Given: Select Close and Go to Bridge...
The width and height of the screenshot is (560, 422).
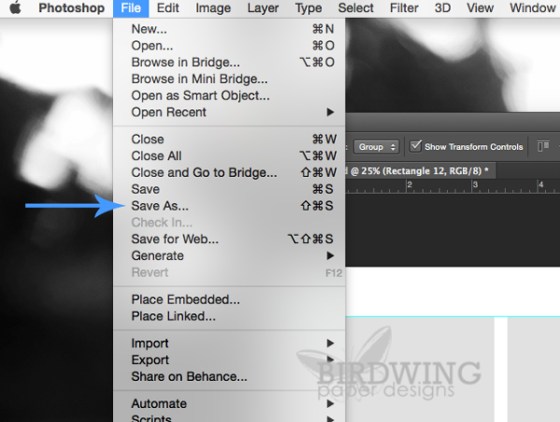Looking at the screenshot, I should click(x=229, y=172).
